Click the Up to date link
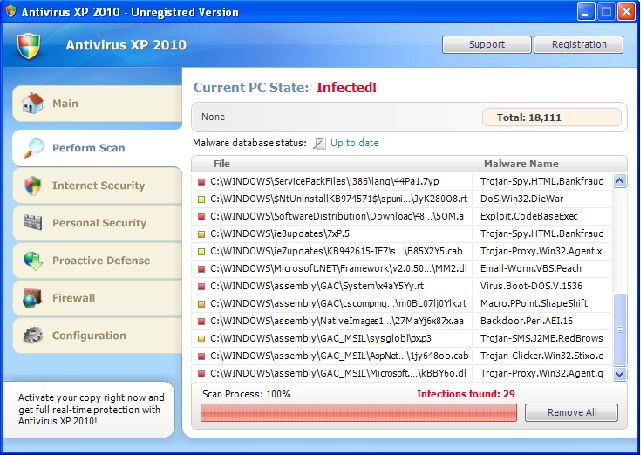Viewport: 641px width, 455px height. pyautogui.click(x=354, y=143)
